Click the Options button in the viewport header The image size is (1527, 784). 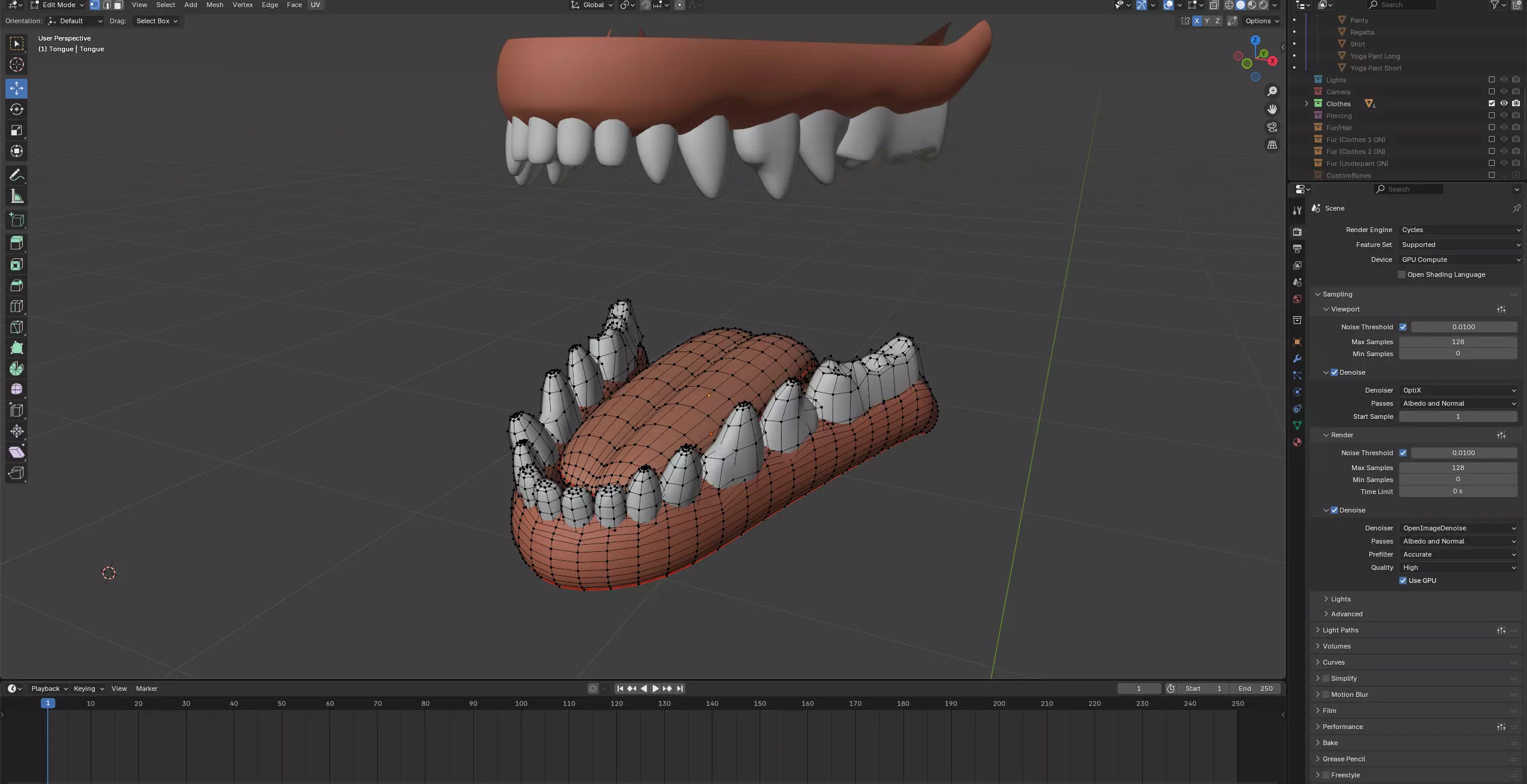(1261, 21)
